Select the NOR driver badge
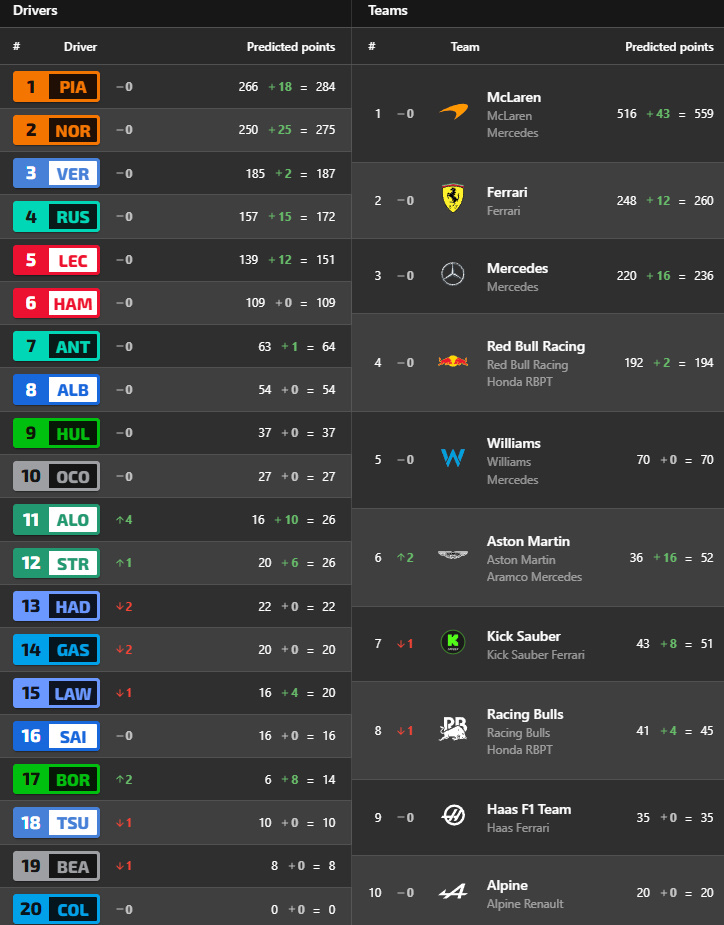The width and height of the screenshot is (724, 925). pos(57,130)
